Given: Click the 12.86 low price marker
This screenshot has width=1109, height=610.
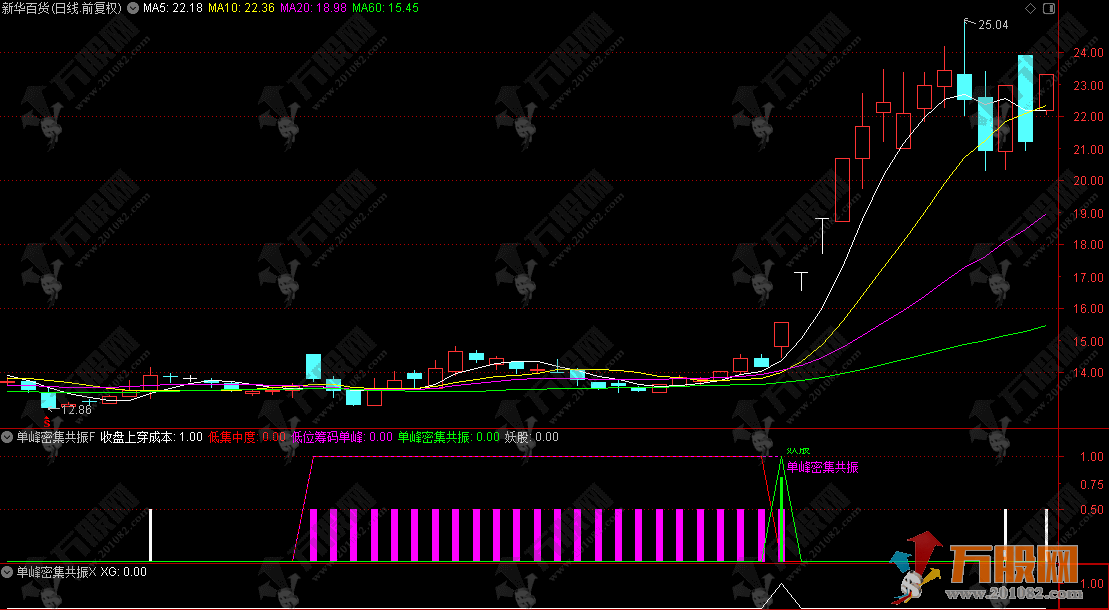Looking at the screenshot, I should 74,410.
